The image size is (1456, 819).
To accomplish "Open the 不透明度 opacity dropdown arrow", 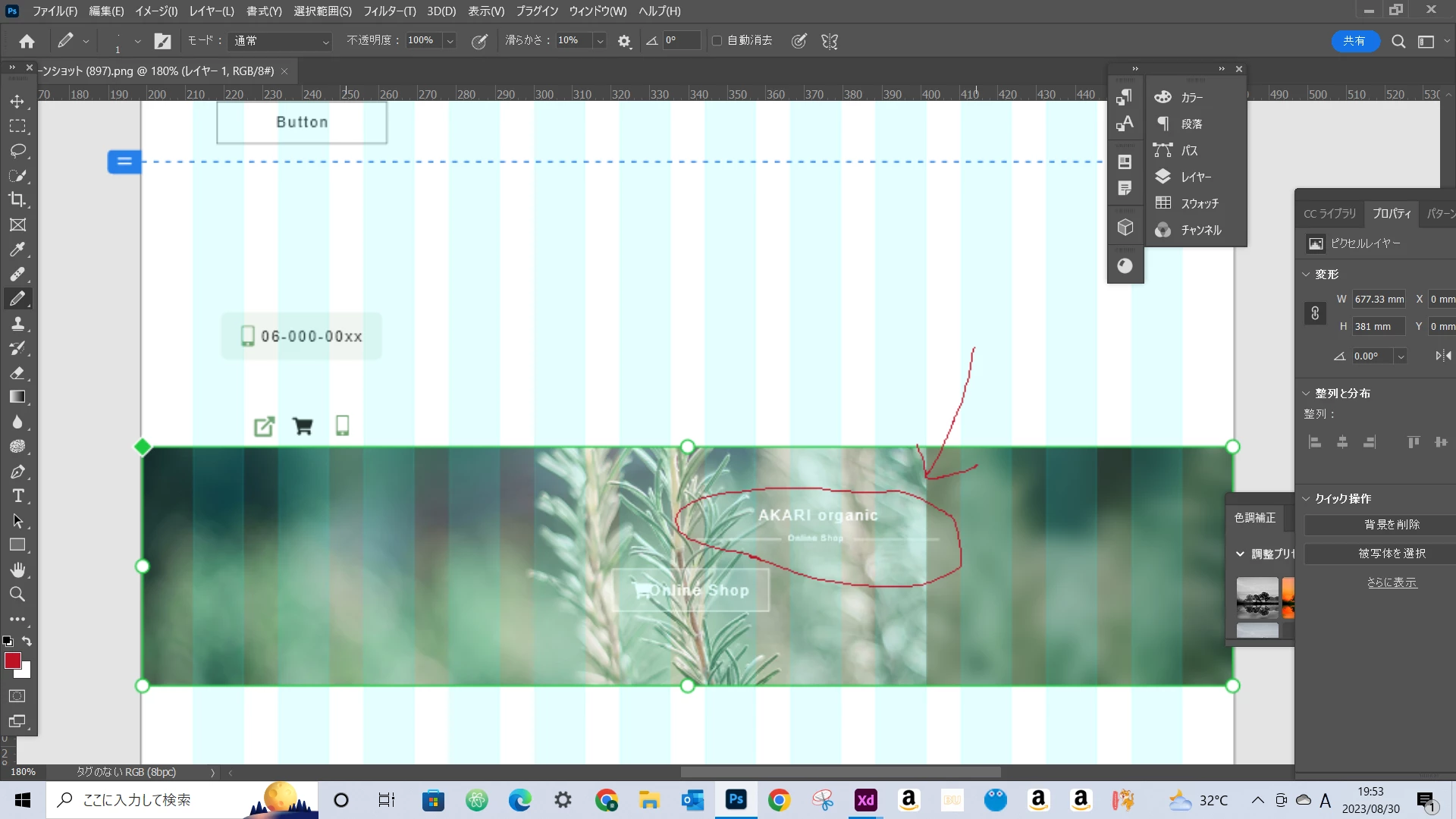I will tap(450, 41).
